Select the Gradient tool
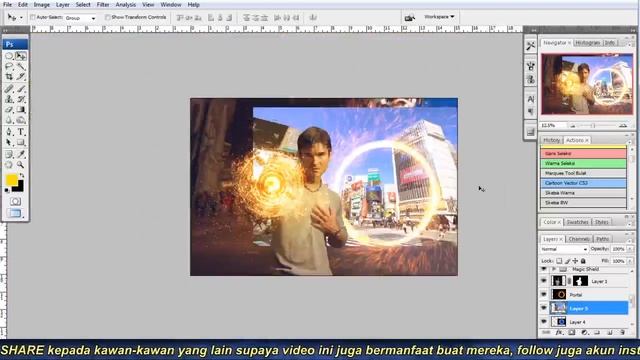This screenshot has height=360, width=640. (x=21, y=109)
